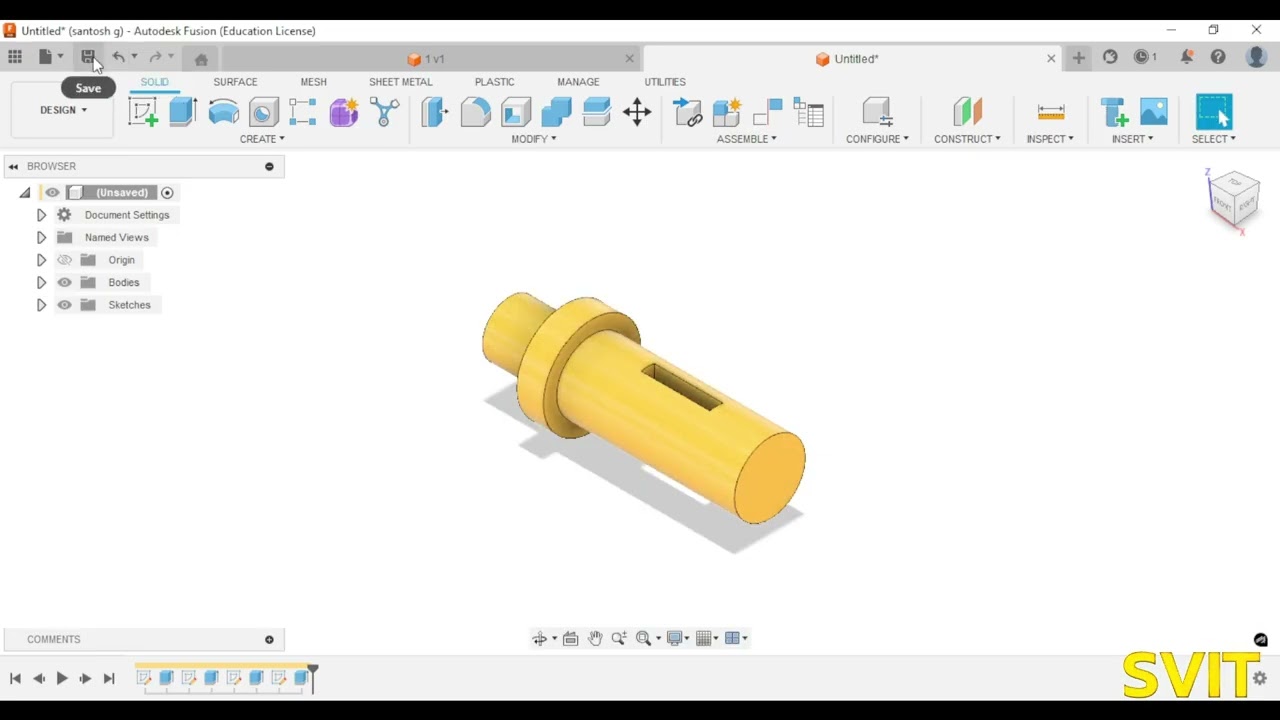This screenshot has height=720, width=1280.
Task: Open the MODIFY dropdown menu
Action: (x=534, y=139)
